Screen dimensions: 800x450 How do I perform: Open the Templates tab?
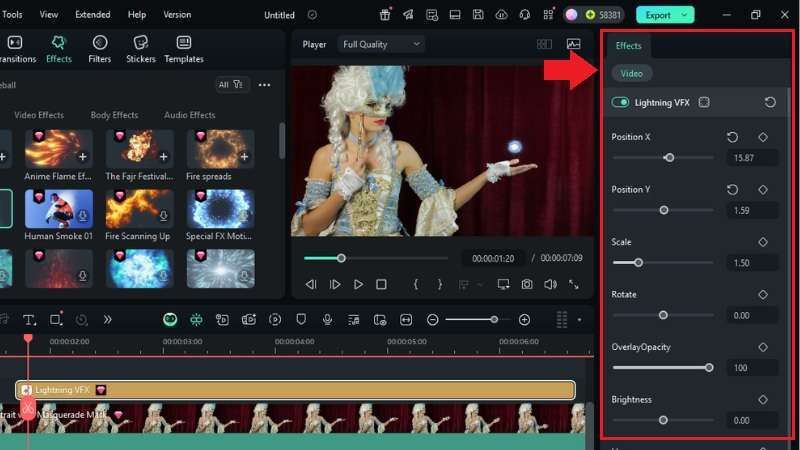click(184, 49)
